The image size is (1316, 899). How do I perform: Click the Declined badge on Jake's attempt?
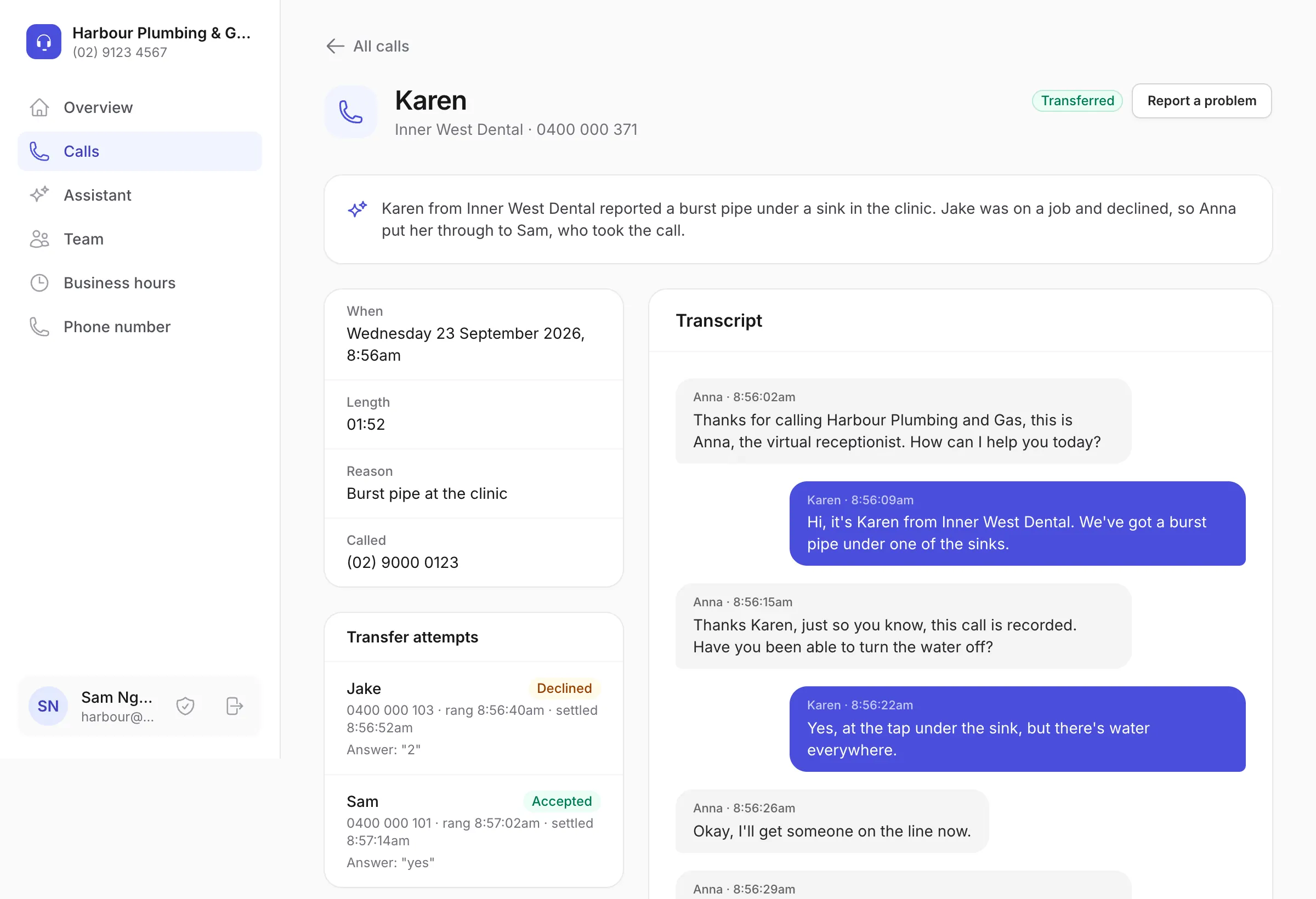click(564, 689)
